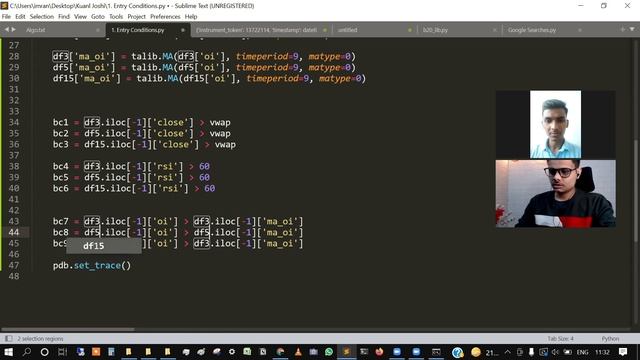Click the vertical editor scrollbar
This screenshot has width=640, height=360.
click(x=636, y=192)
